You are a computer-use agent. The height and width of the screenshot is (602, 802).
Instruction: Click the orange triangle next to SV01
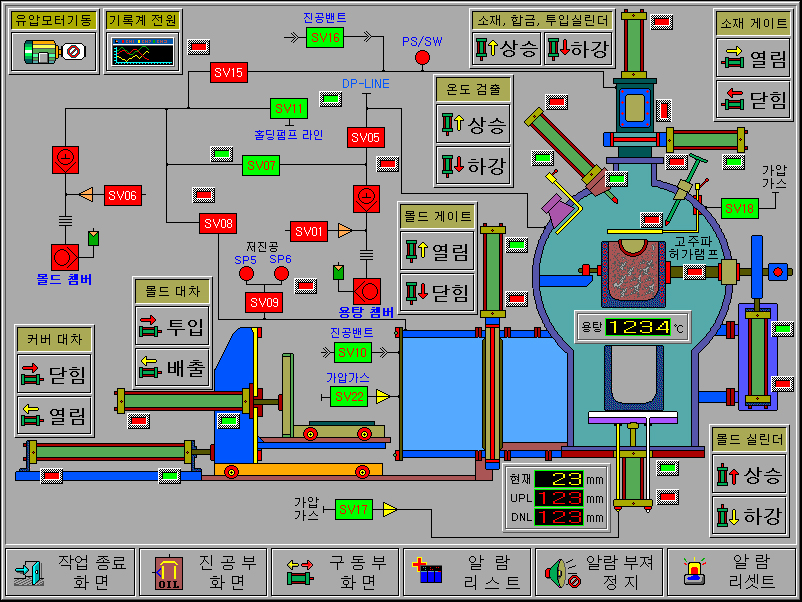(x=345, y=231)
